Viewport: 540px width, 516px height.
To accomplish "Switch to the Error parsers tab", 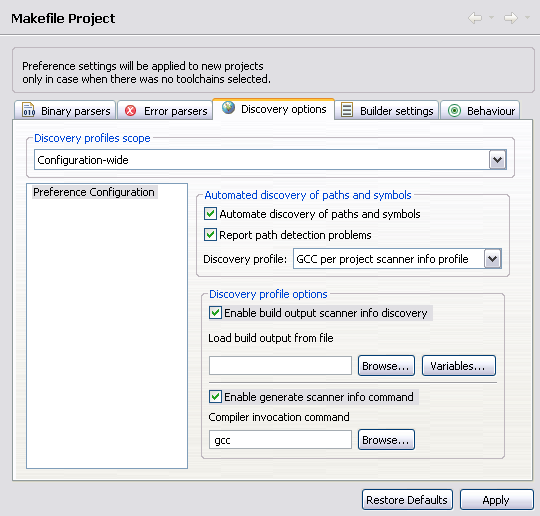I will point(165,110).
